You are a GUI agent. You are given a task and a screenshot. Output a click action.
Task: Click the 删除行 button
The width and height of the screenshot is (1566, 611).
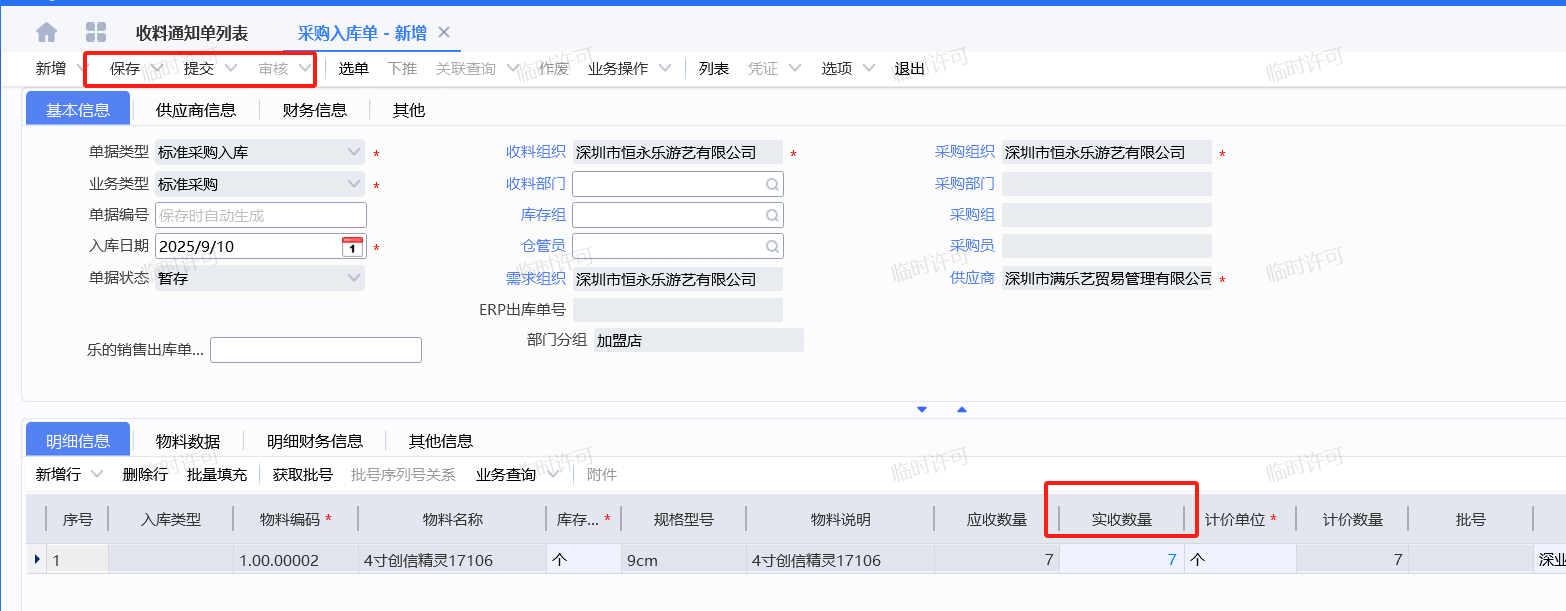click(x=145, y=474)
